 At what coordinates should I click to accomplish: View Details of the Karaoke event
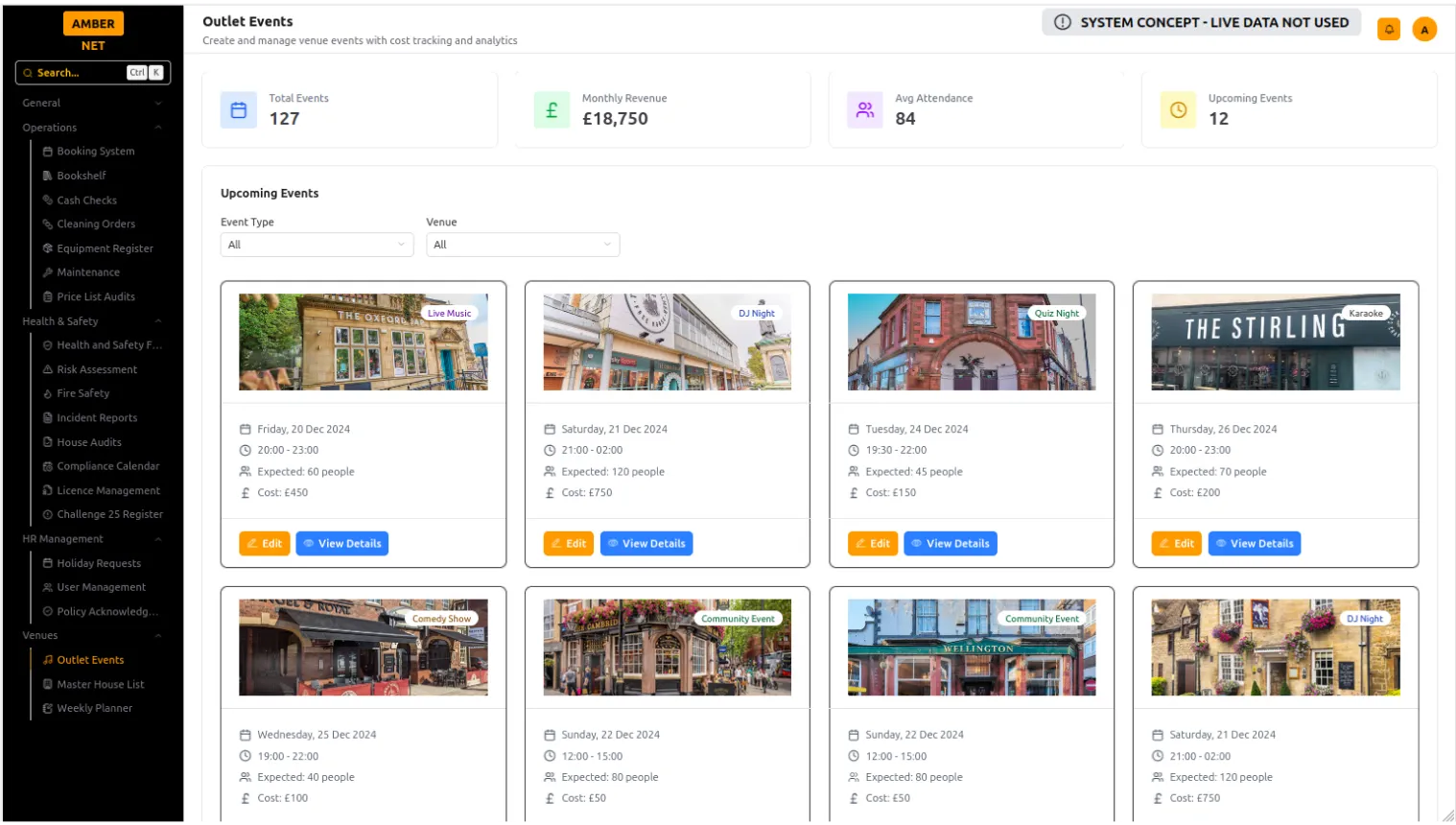(1254, 544)
